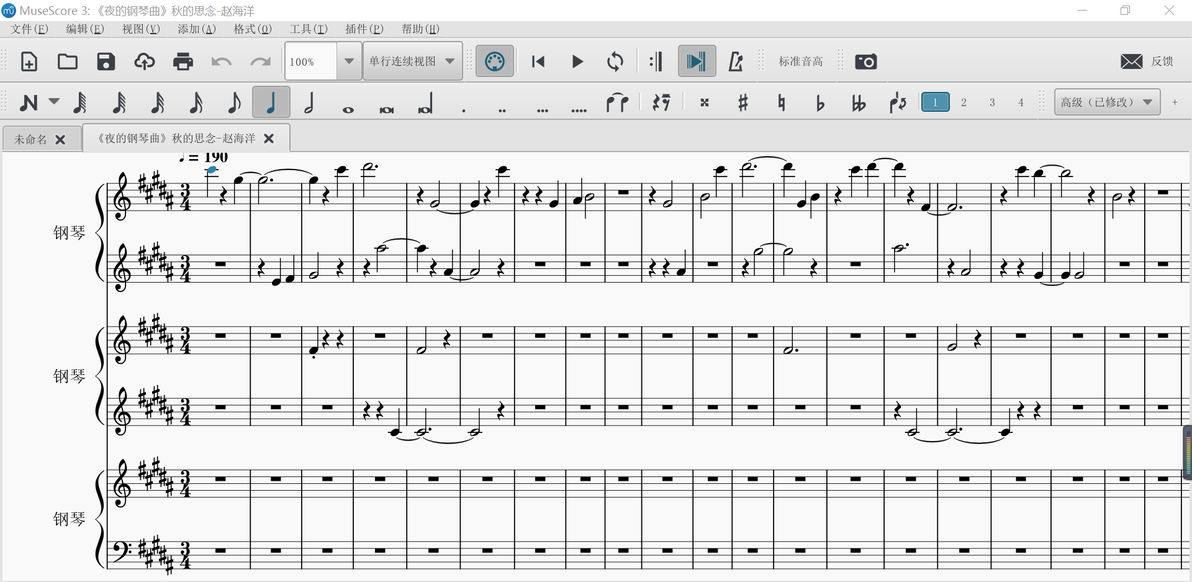Select voice 3

tap(992, 102)
